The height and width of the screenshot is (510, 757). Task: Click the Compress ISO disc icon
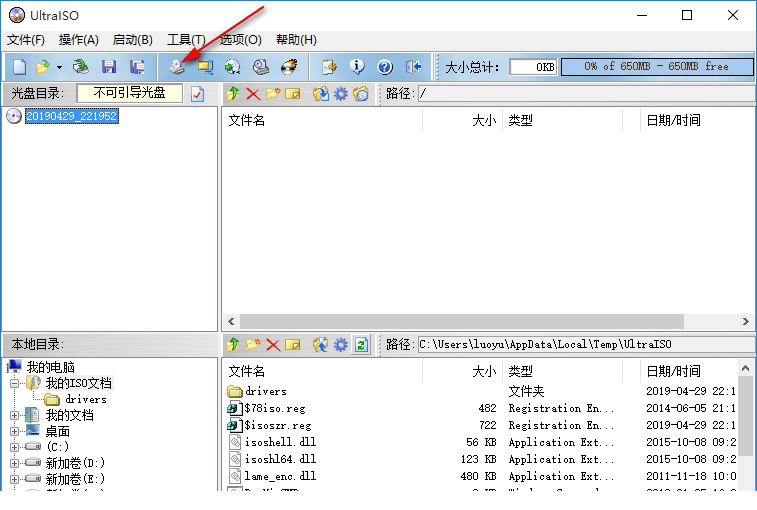pos(233,67)
